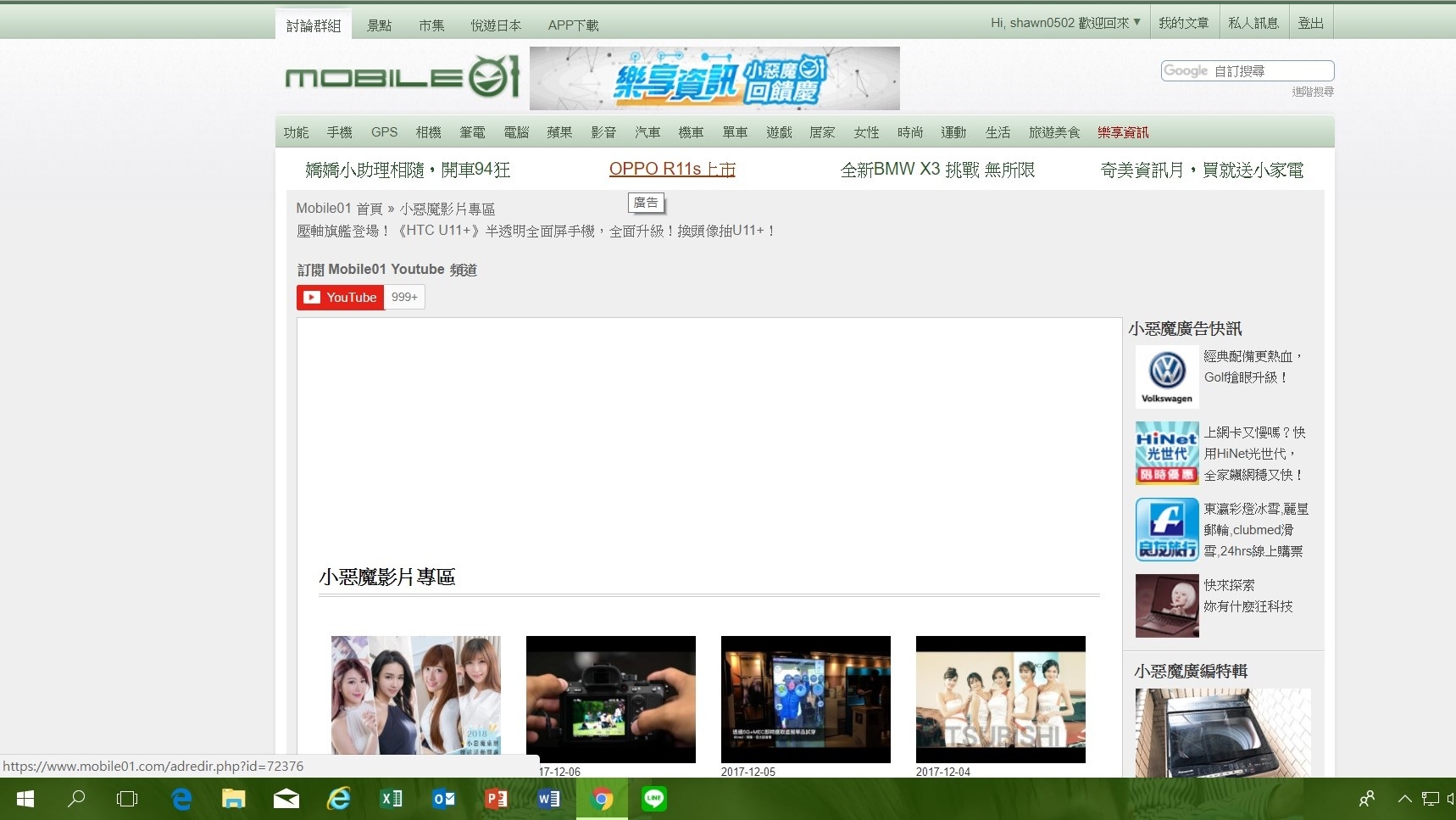Click the Volkswagen ad logo
The height and width of the screenshot is (820, 1456).
coord(1167,377)
